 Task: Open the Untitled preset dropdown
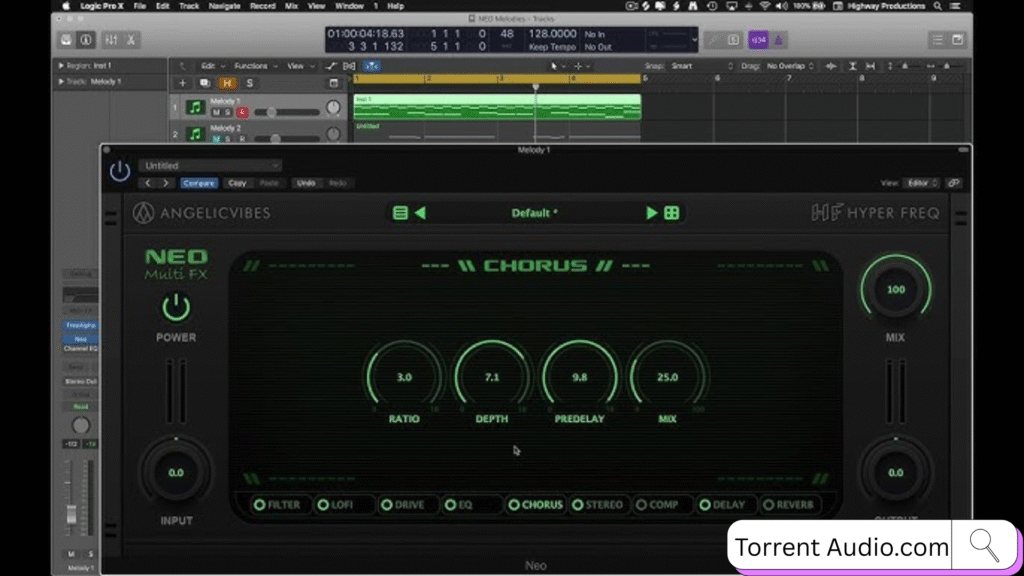point(210,166)
